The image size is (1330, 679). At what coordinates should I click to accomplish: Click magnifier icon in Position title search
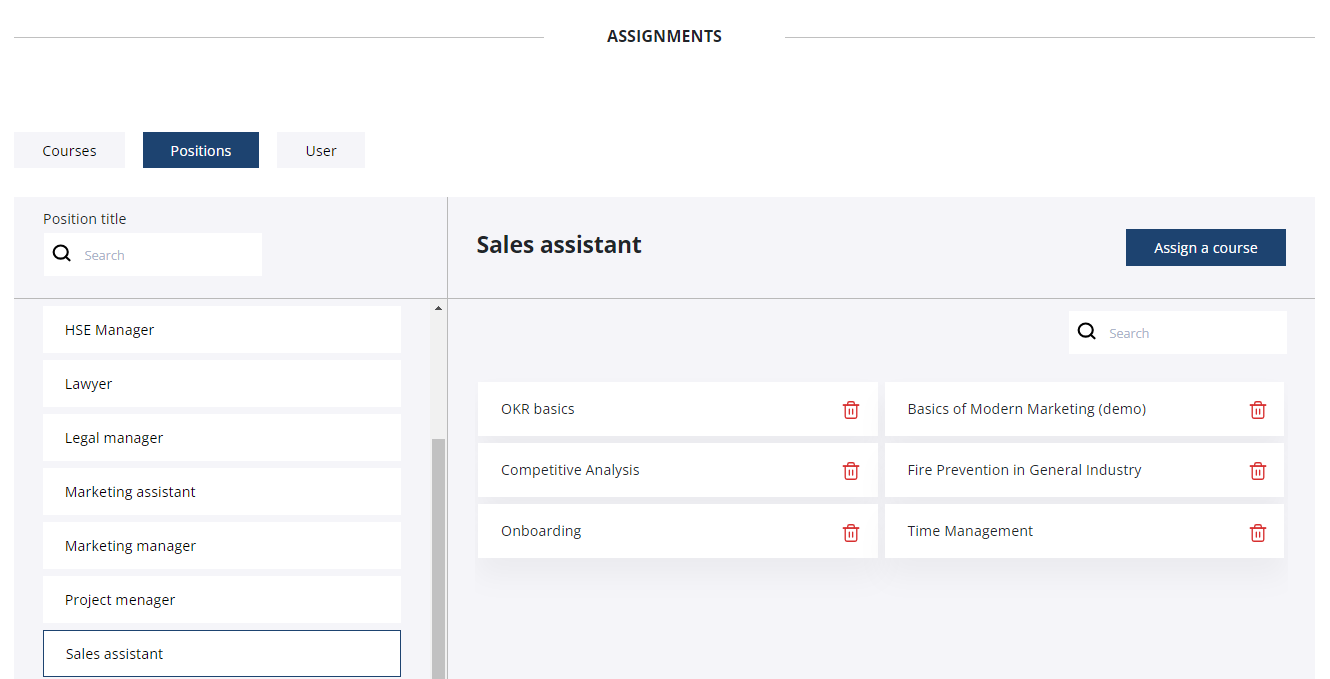click(62, 254)
